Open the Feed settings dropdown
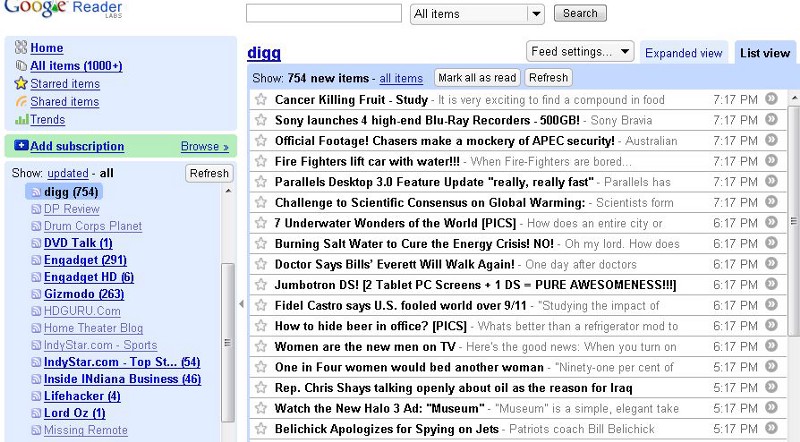 pyautogui.click(x=580, y=51)
